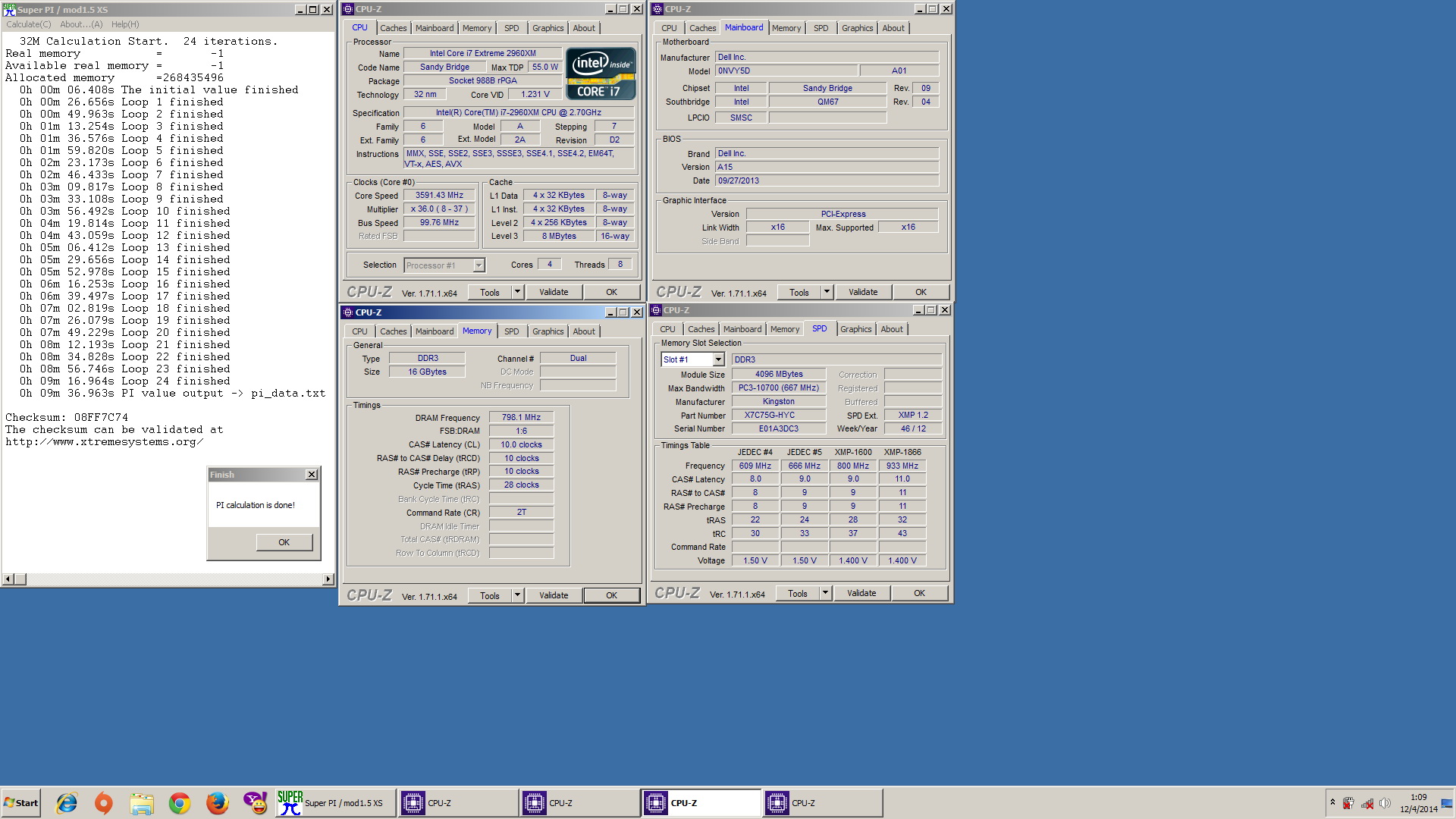Open Help(H) menu in Super PI
Viewport: 1456px width, 819px height.
click(x=125, y=24)
